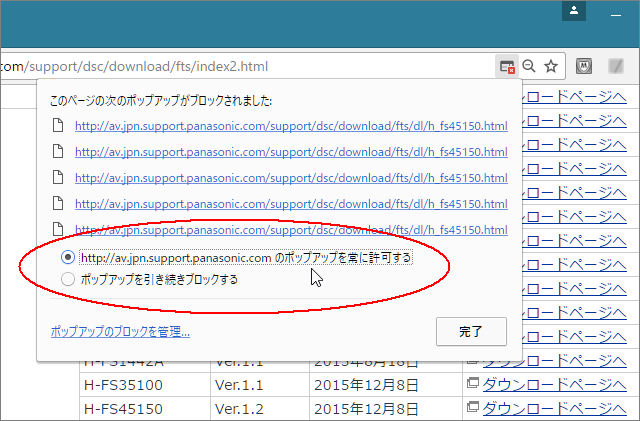
Task: Click the zoom magnifier icon in address bar
Action: (529, 66)
